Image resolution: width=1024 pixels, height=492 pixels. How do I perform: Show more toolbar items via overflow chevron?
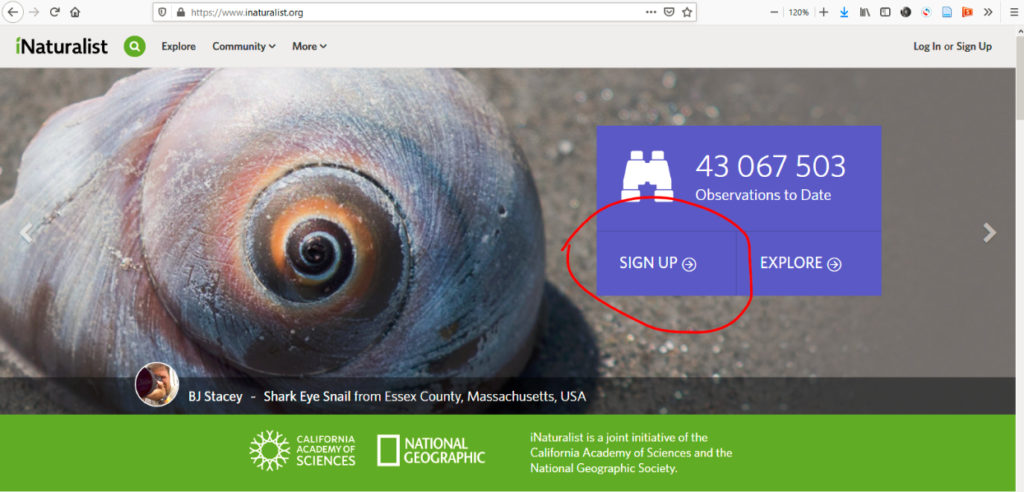[x=988, y=12]
